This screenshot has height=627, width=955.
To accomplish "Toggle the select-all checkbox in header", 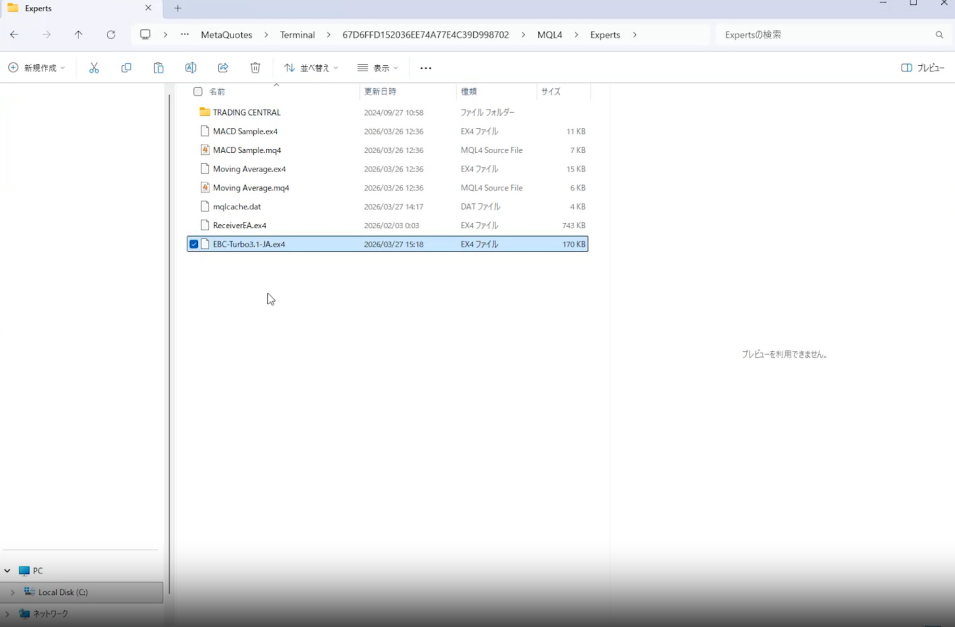I will click(x=198, y=91).
